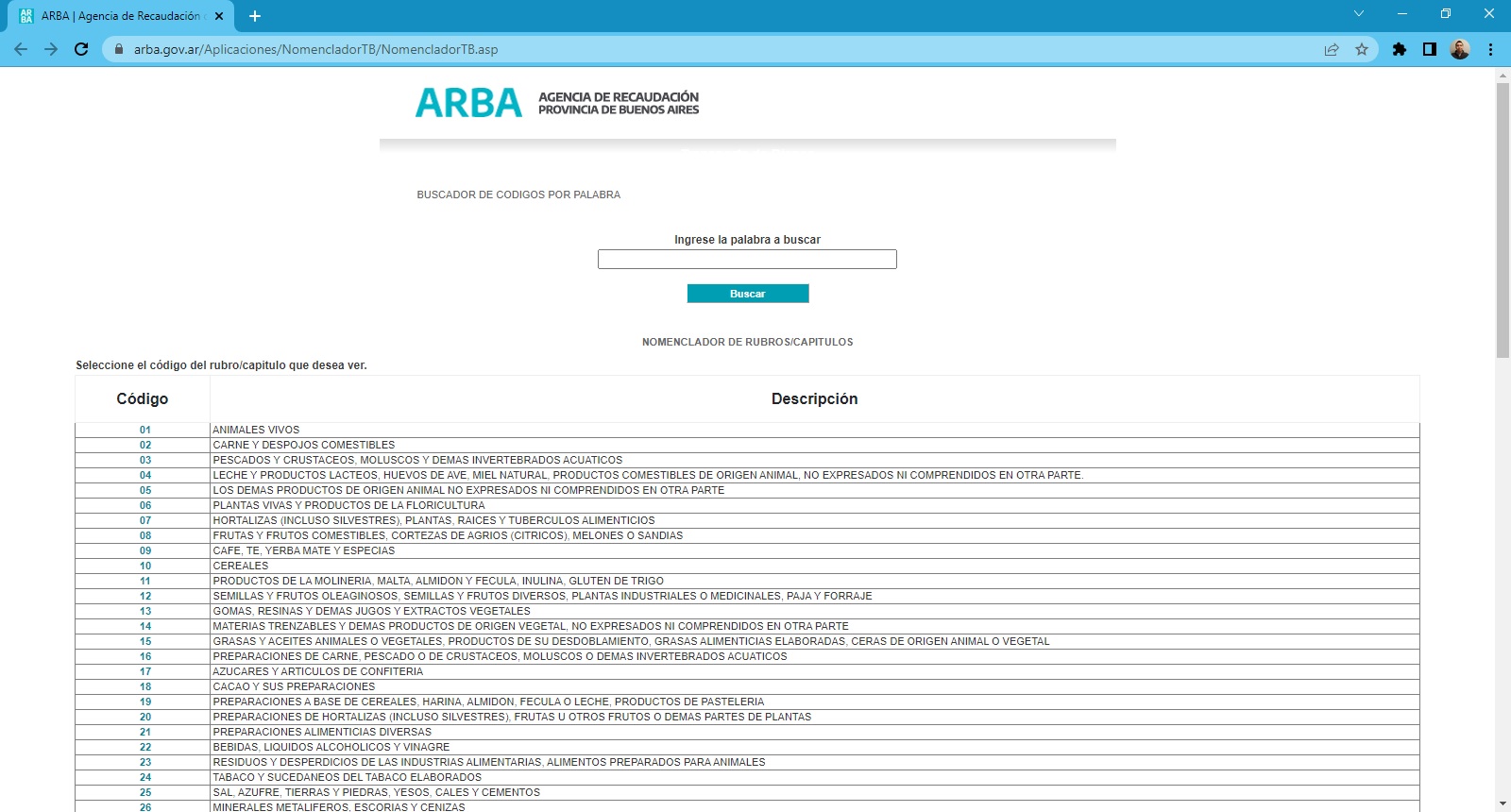Screen dimensions: 1511x812
Task: Select code 26 MINERALES METALIFEROS
Action: pyautogui.click(x=145, y=807)
